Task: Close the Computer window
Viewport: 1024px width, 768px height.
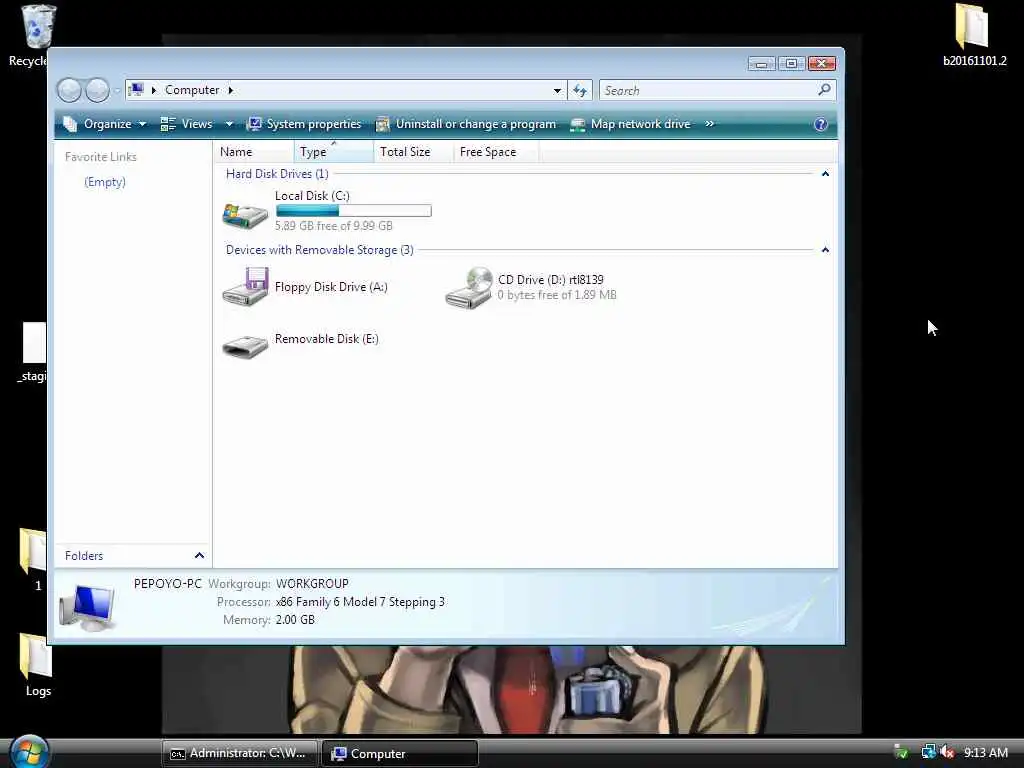Action: [x=822, y=63]
